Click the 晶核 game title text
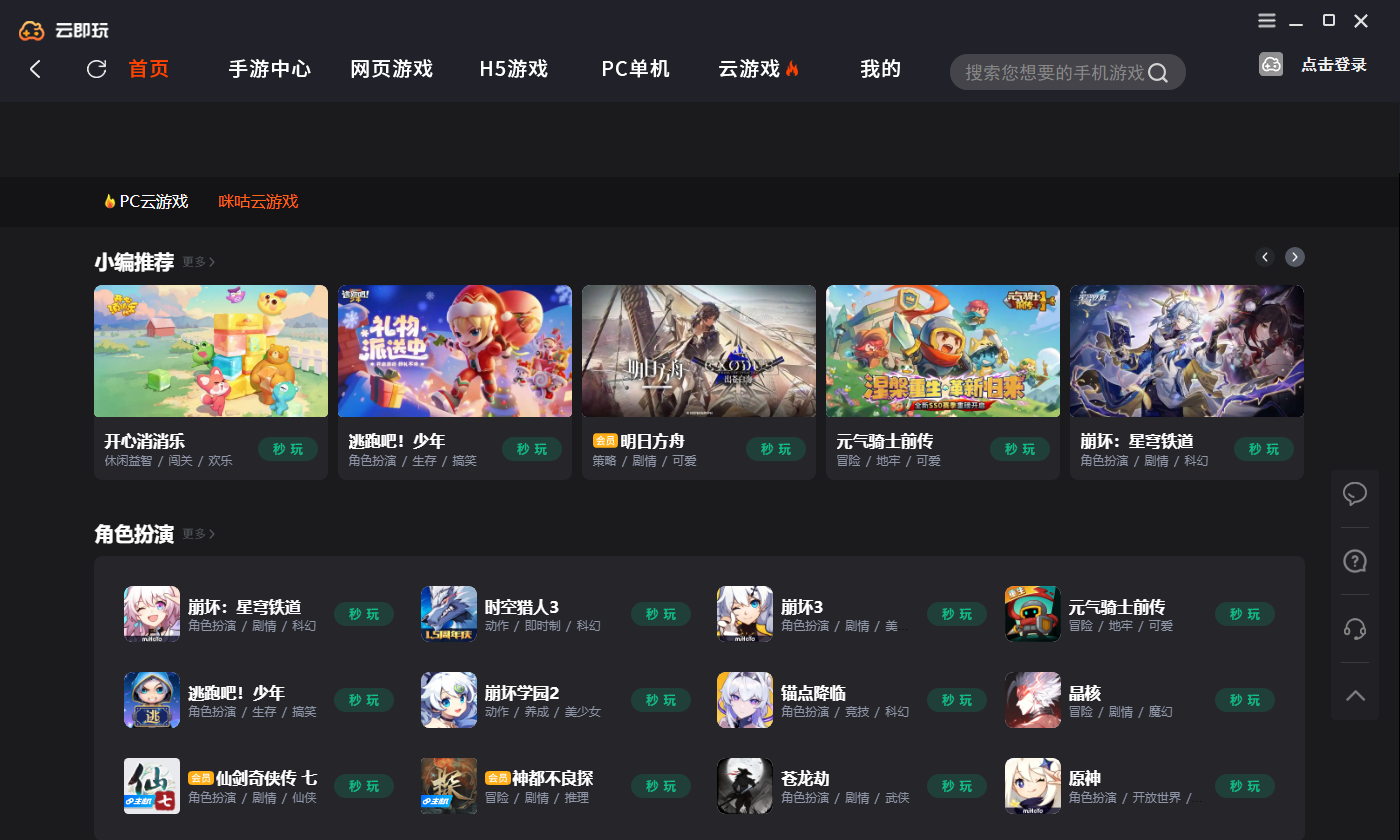 1085,692
